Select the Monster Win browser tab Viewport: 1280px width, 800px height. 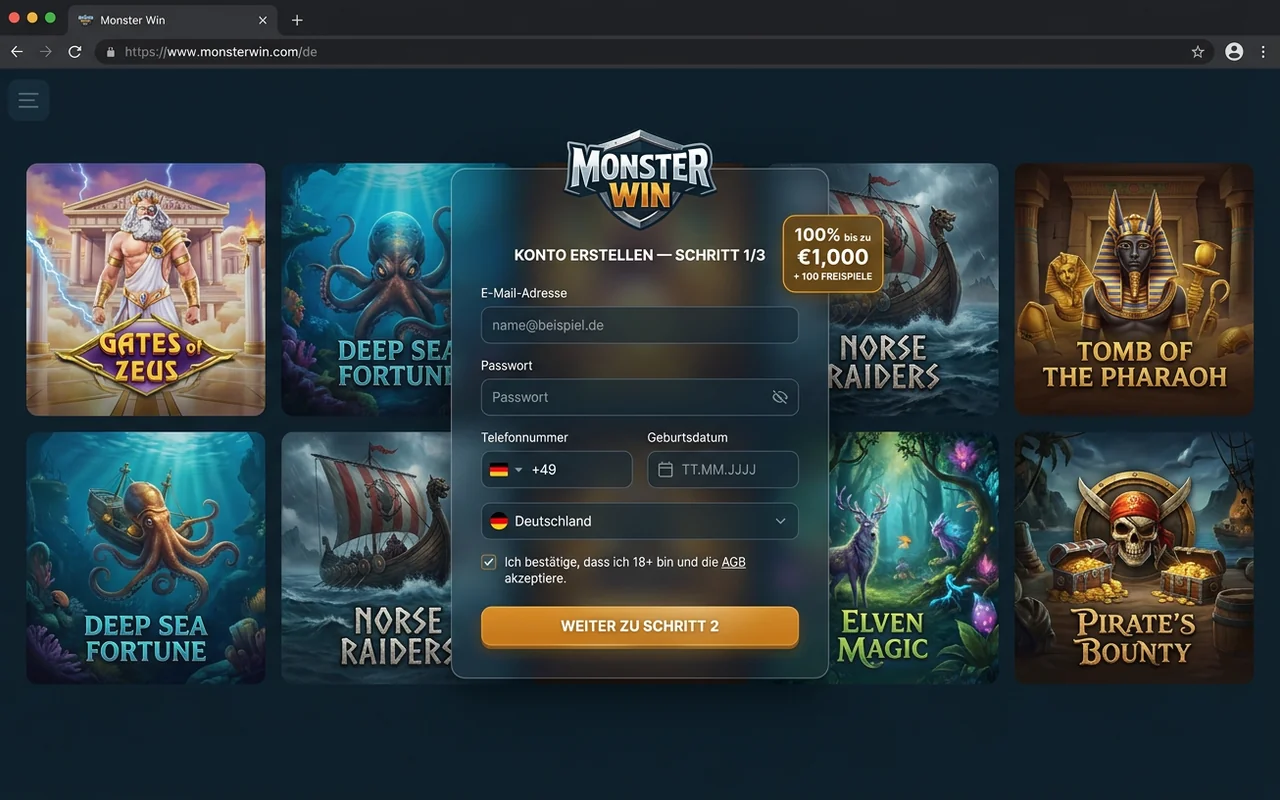tap(171, 20)
